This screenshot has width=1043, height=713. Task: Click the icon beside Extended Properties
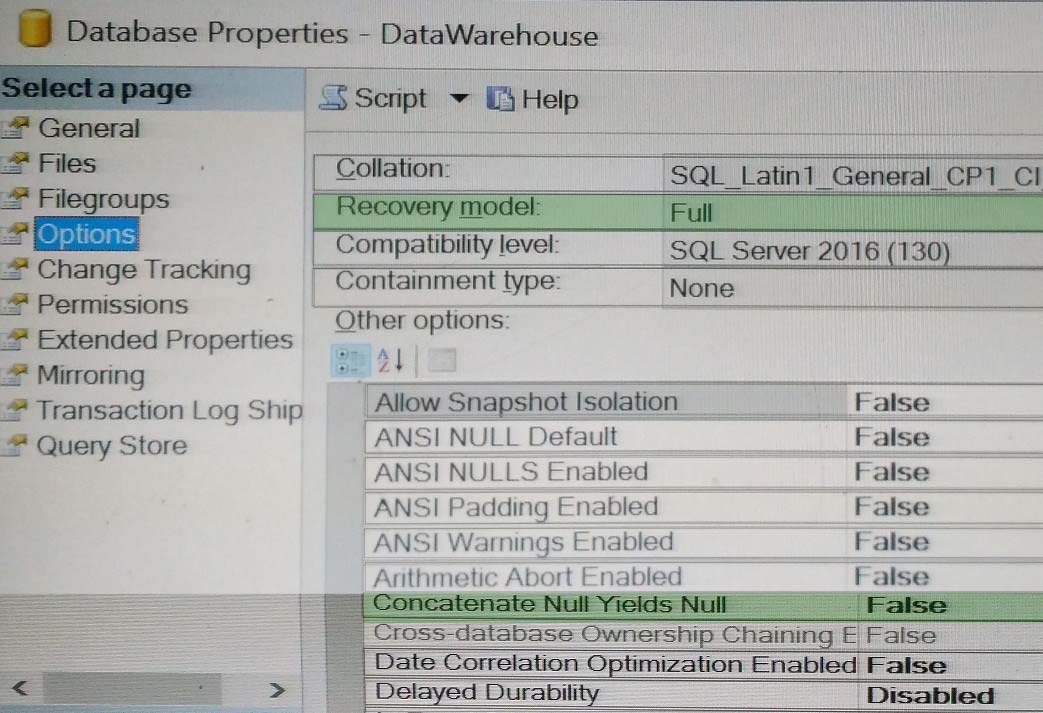pos(16,339)
